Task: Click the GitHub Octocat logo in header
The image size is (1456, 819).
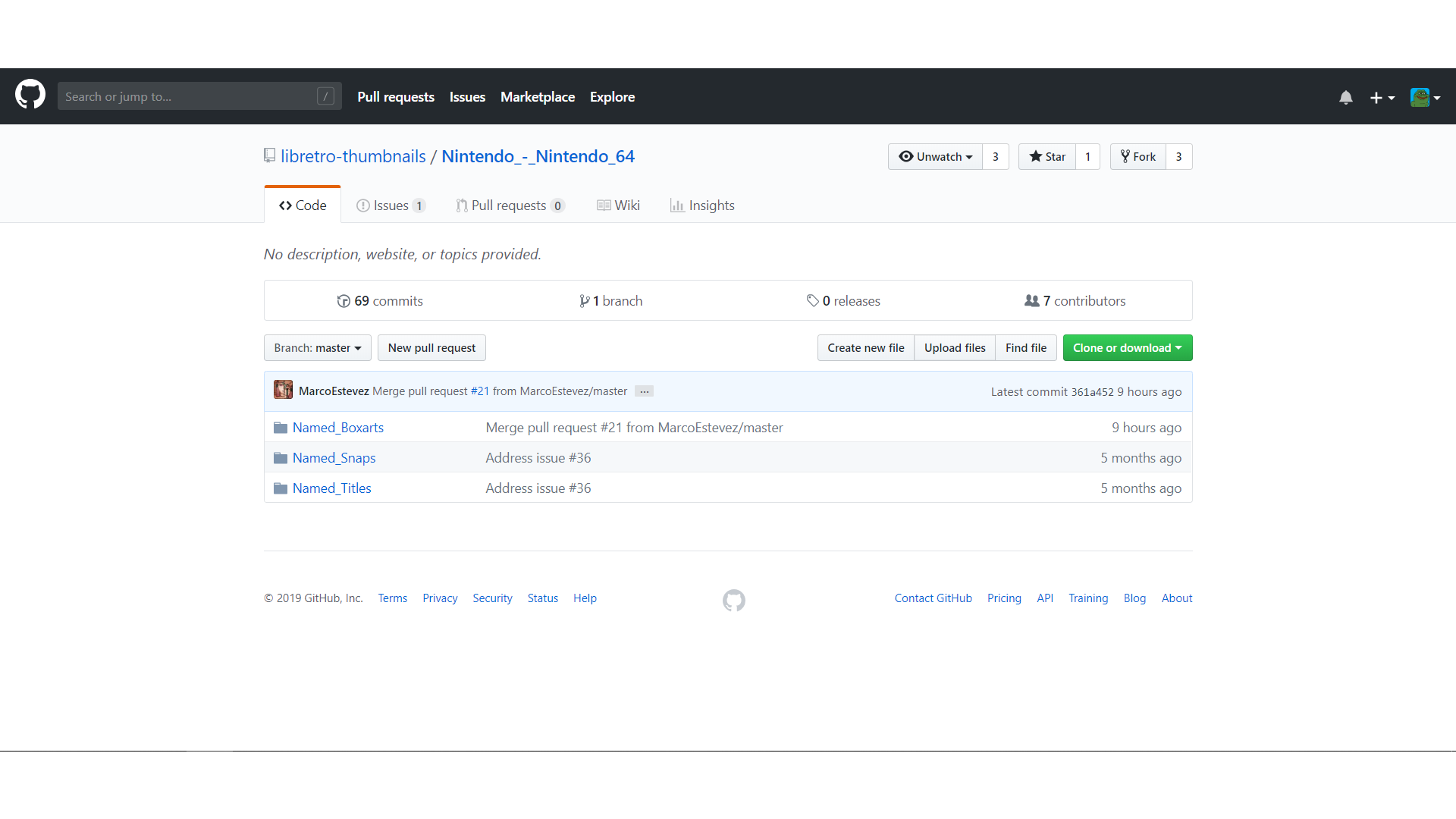Action: 30,96
